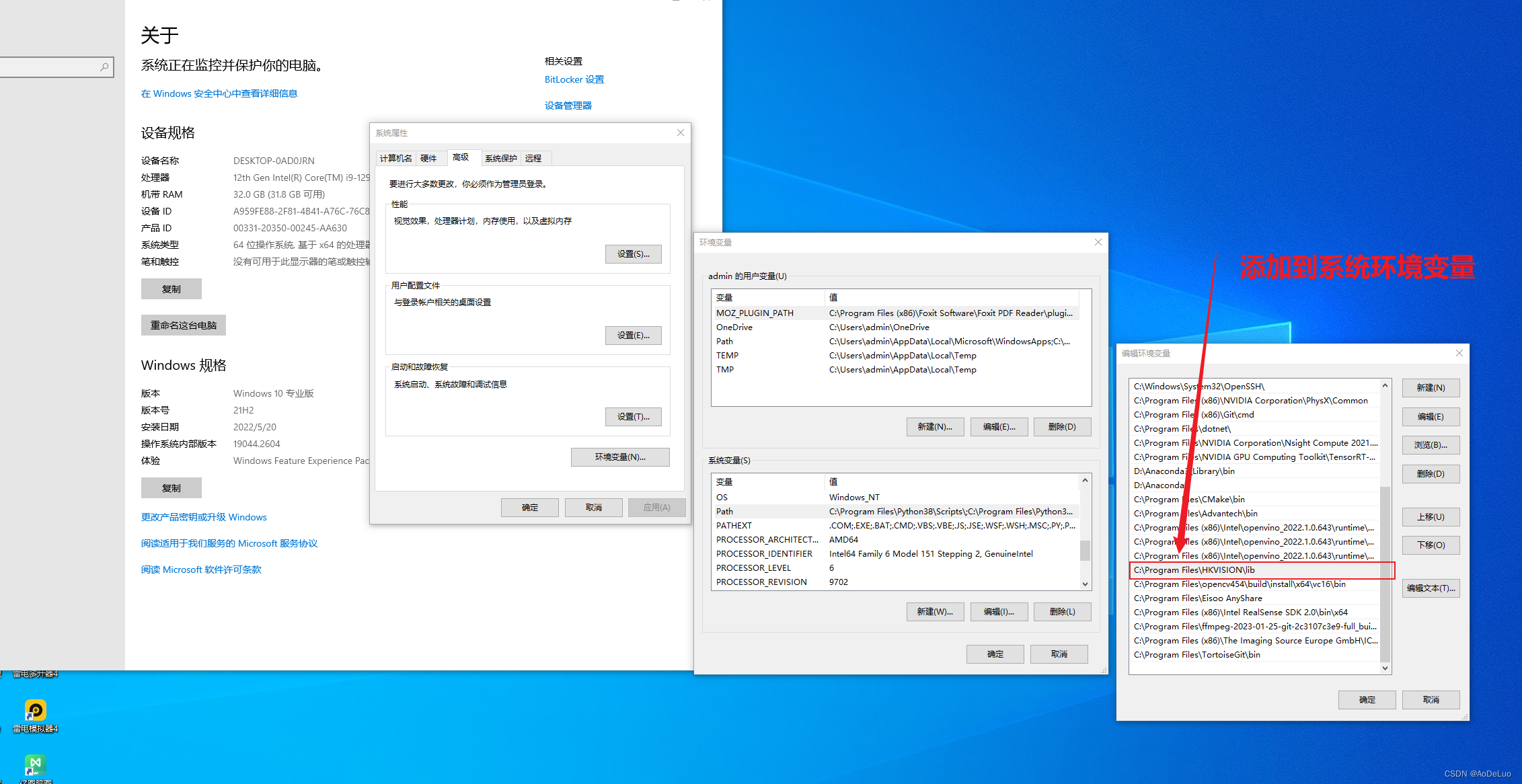
Task: Click path list scrollbar down arrow
Action: click(1385, 668)
